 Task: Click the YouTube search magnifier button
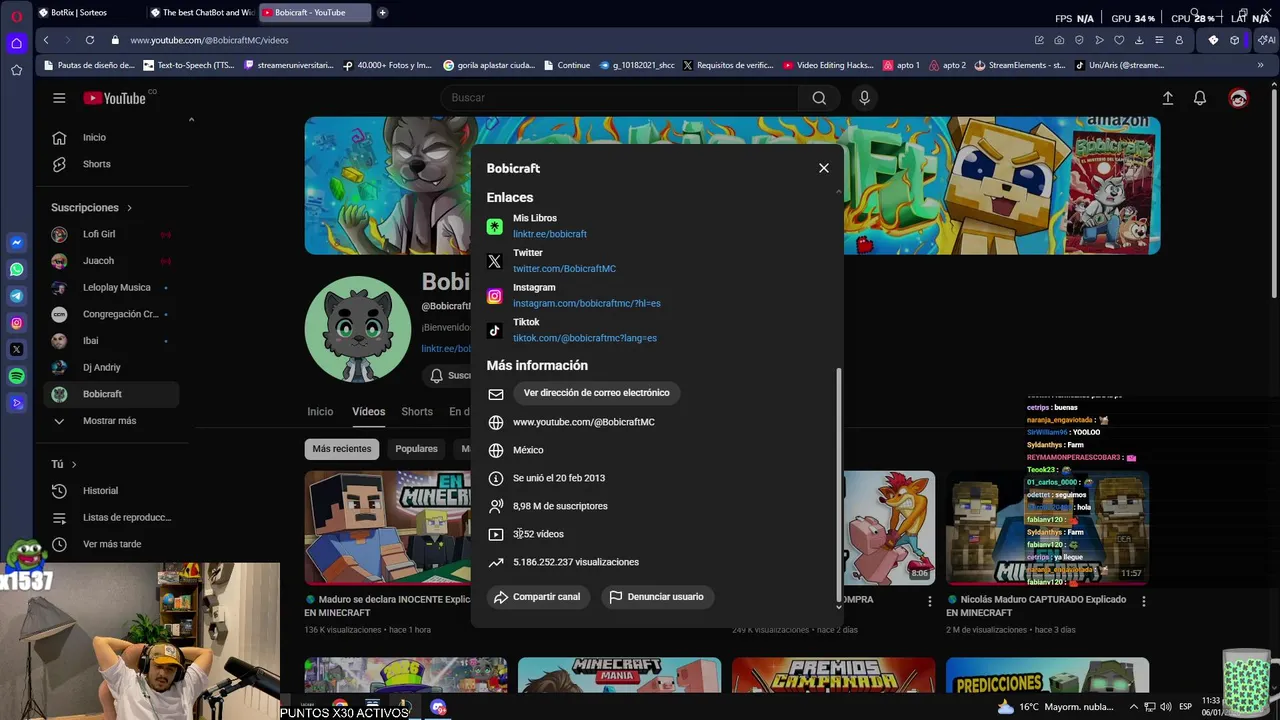click(819, 98)
